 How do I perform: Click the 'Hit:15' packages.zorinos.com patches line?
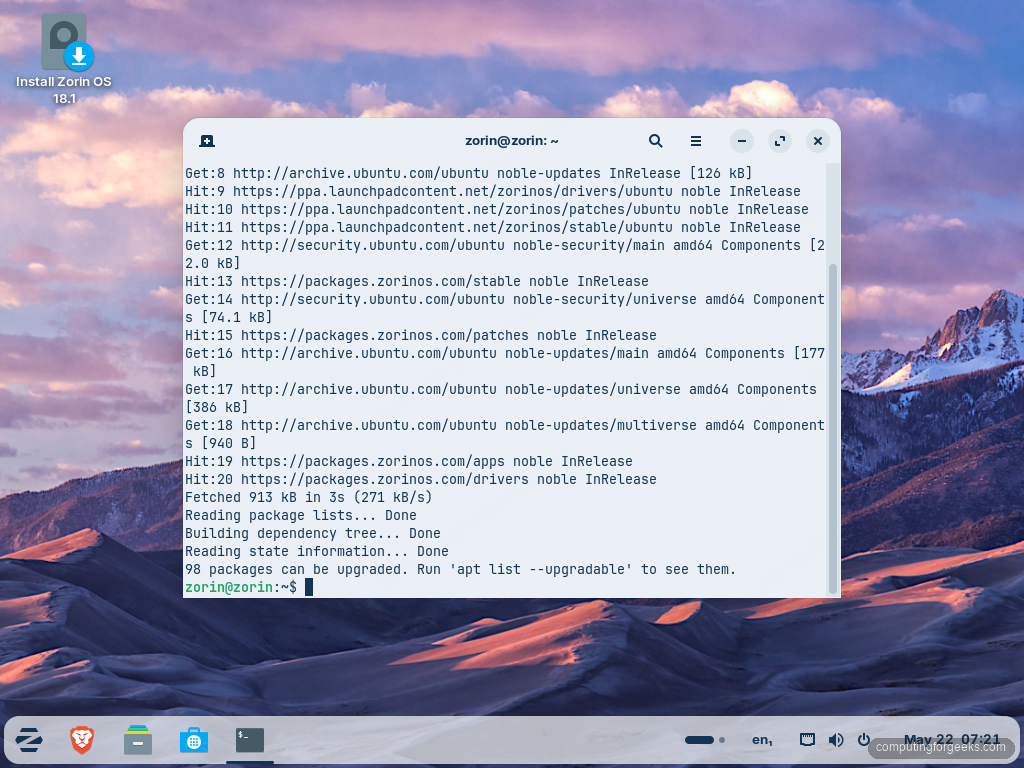[x=421, y=336]
